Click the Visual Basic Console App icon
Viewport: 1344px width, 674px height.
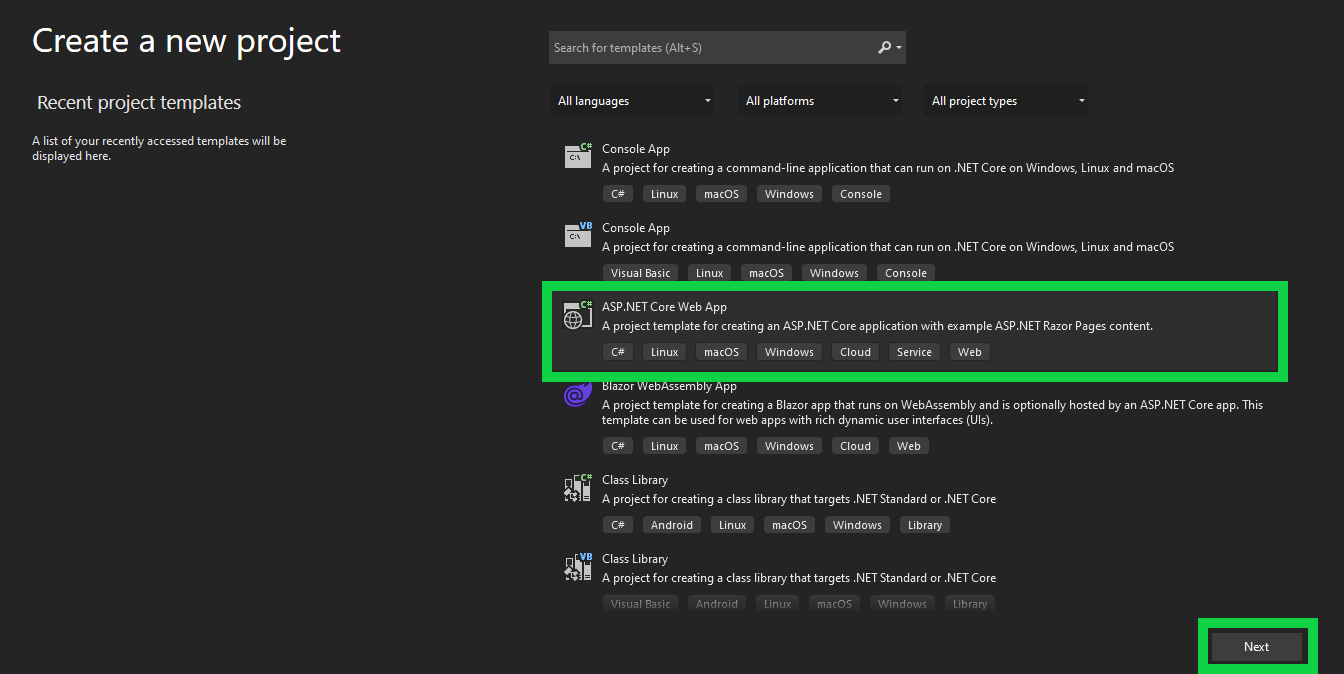578,234
